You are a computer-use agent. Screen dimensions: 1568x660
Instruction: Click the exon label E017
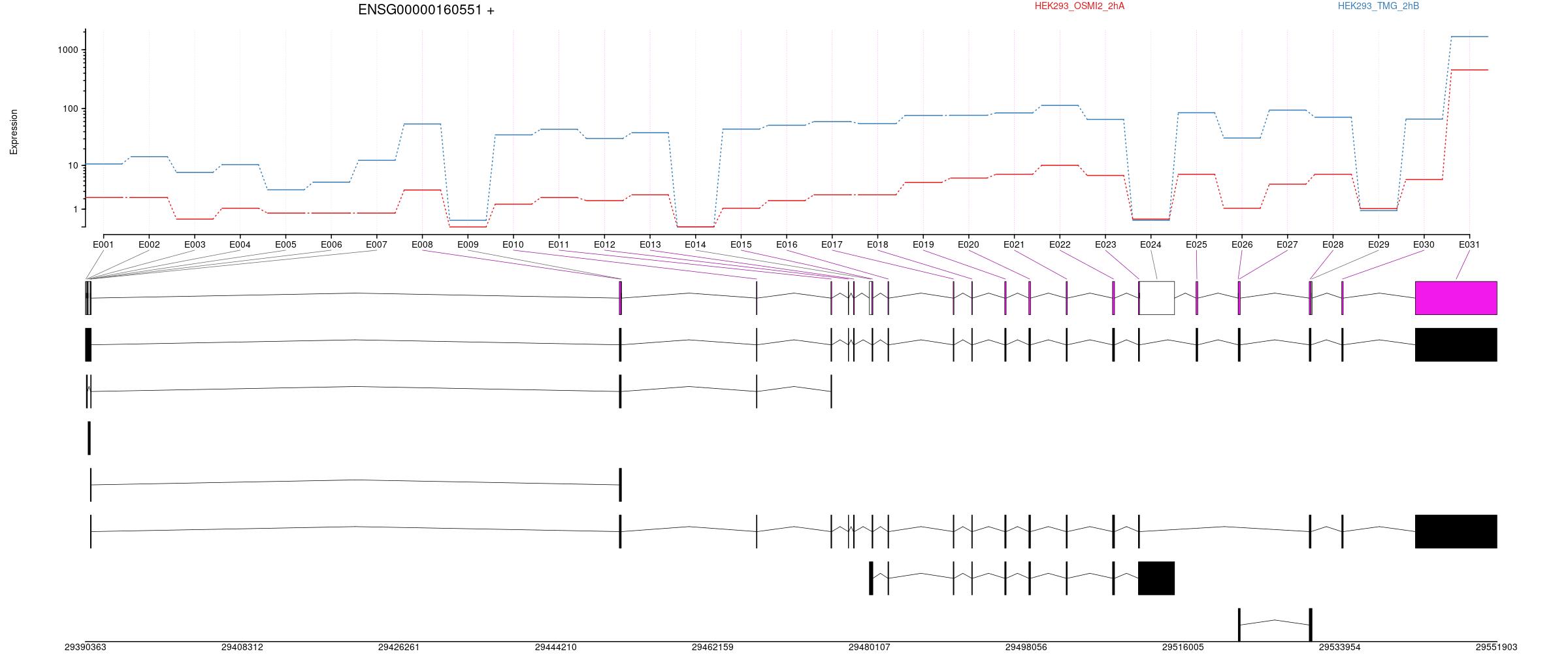point(832,245)
